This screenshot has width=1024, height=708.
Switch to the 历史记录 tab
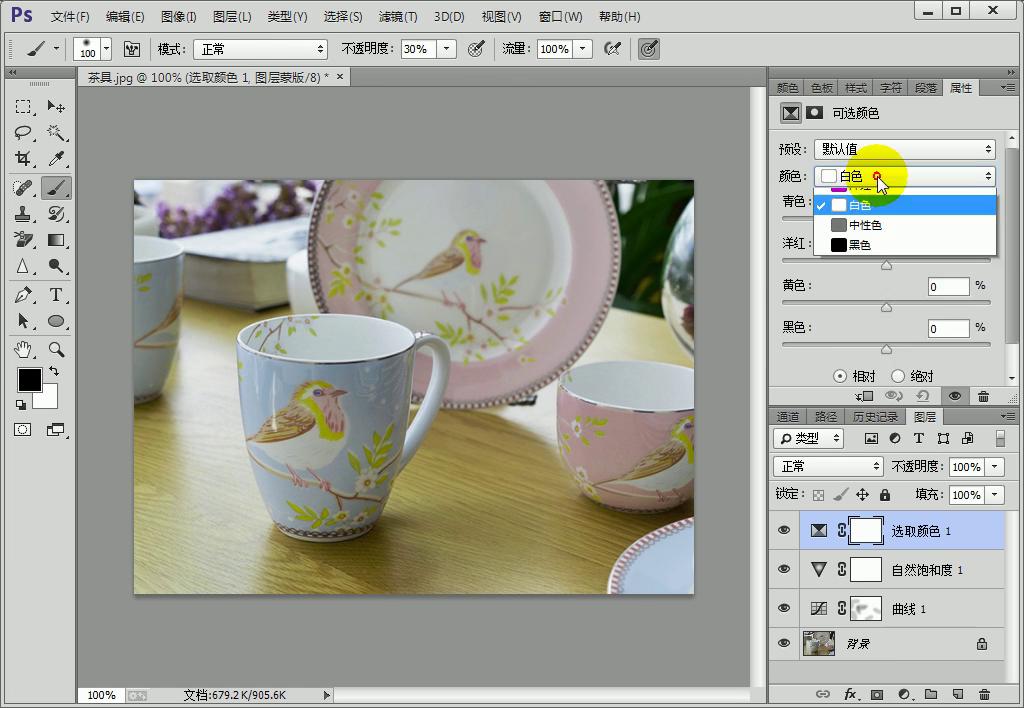(x=875, y=417)
